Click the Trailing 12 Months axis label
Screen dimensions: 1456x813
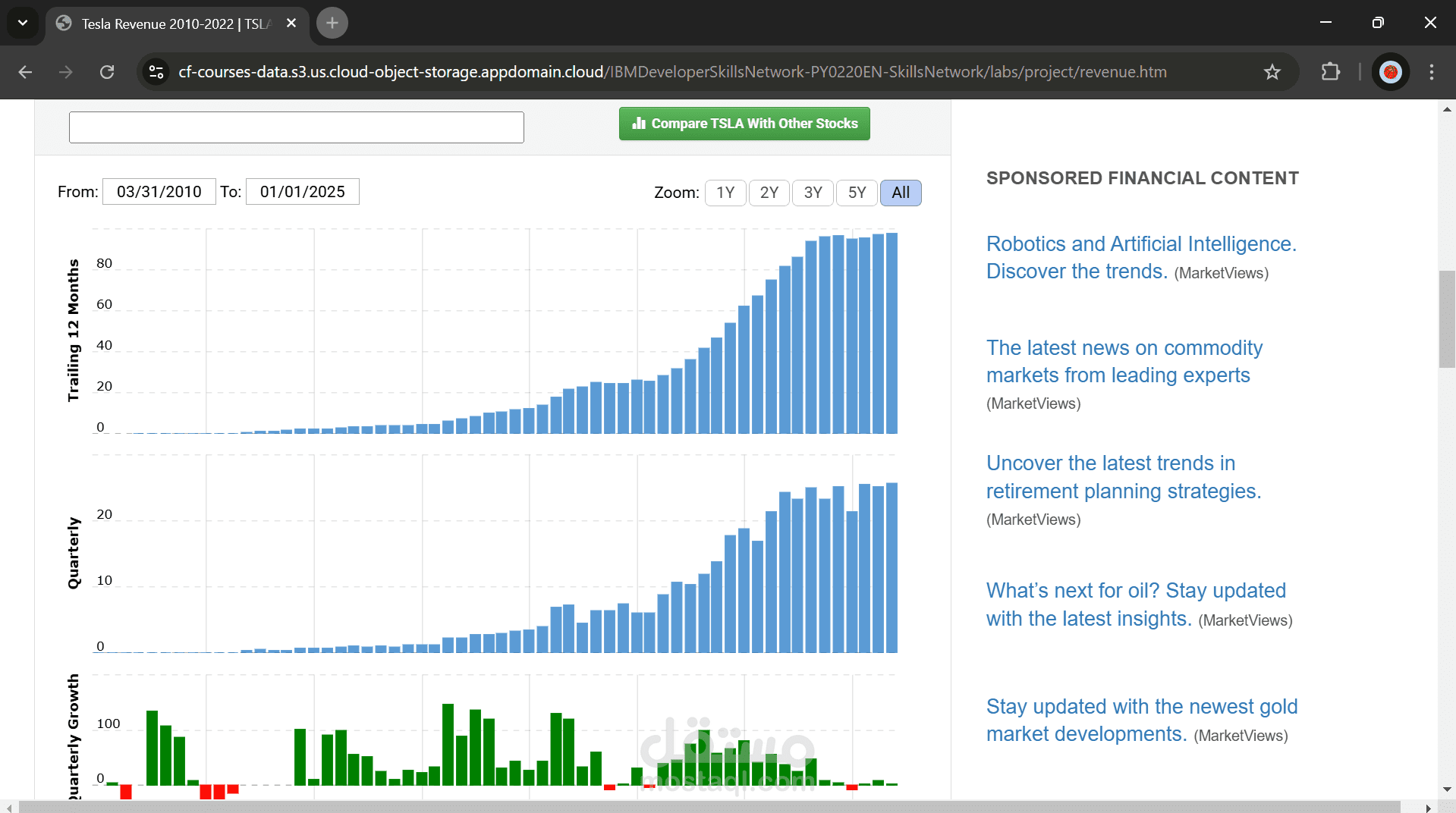click(74, 330)
